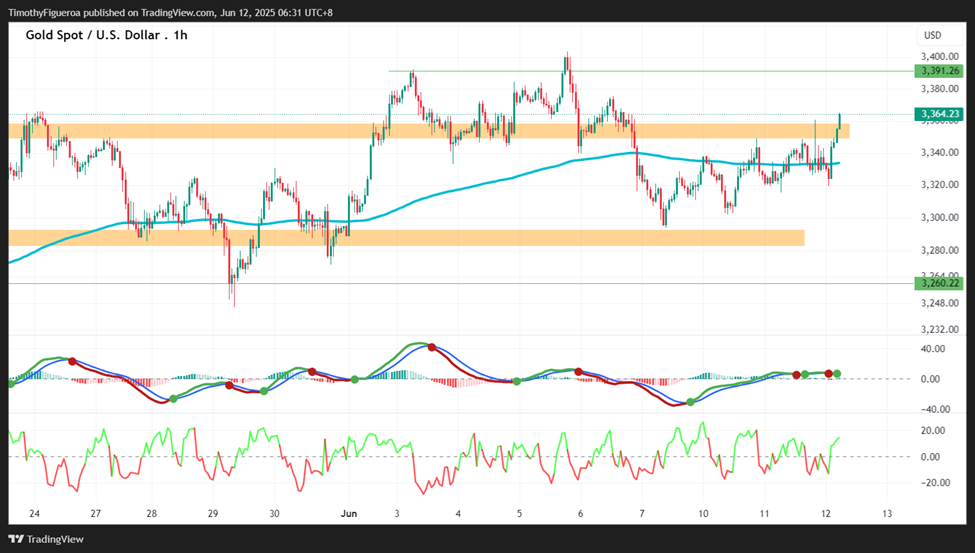Click the 3,400.00 price axis value

pos(940,56)
